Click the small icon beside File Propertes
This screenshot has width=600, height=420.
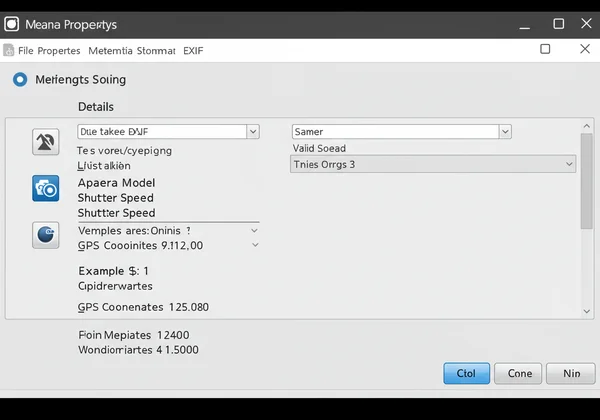point(9,50)
